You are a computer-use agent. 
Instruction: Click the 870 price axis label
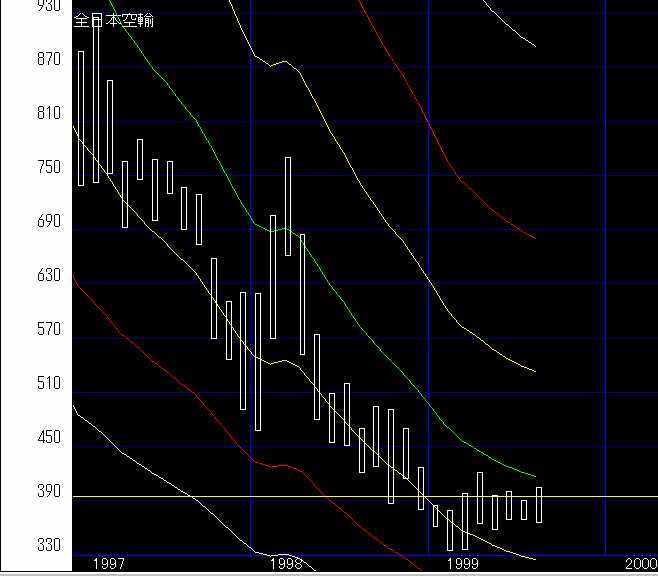[47, 60]
